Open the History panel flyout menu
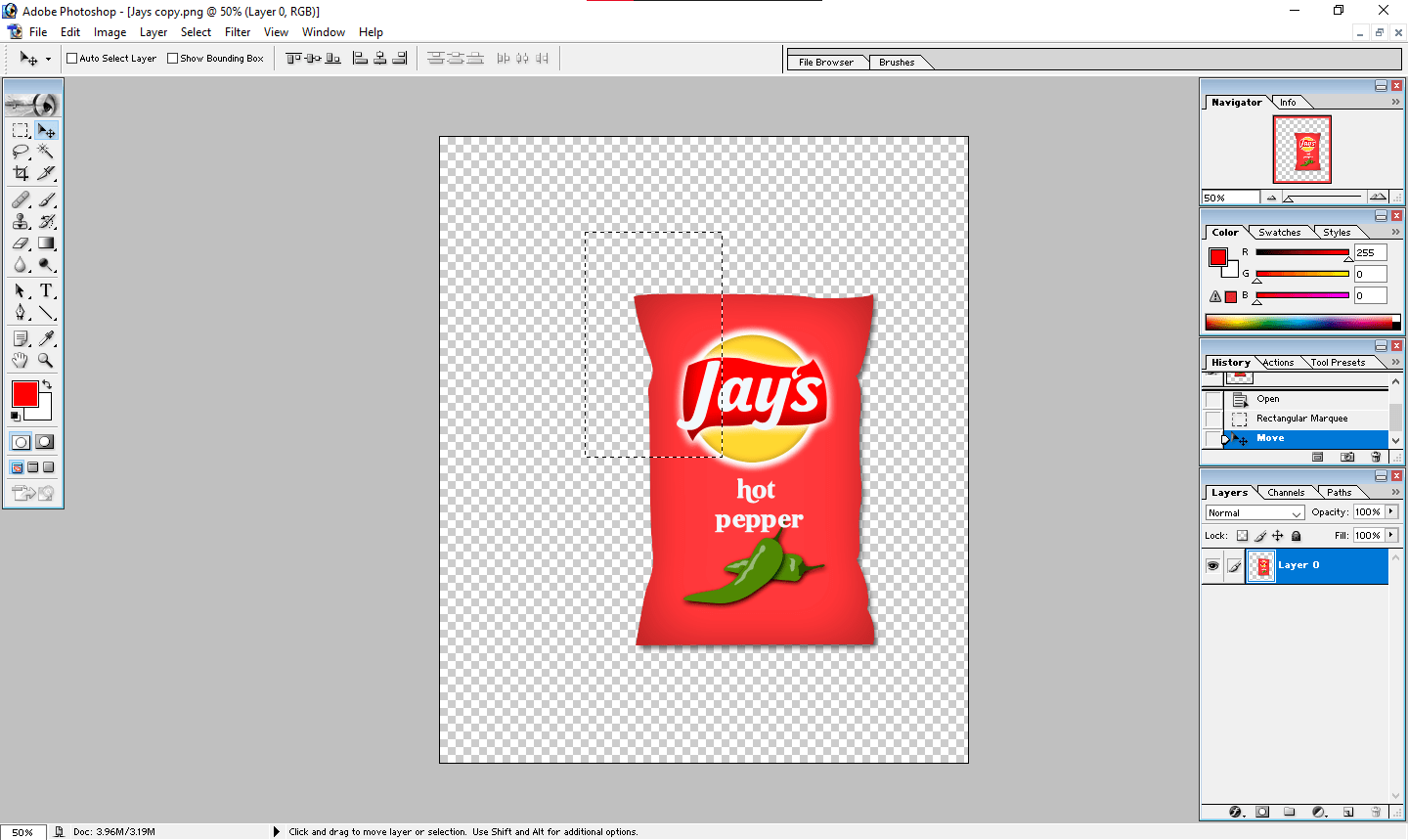The image size is (1408, 840). [x=1395, y=362]
